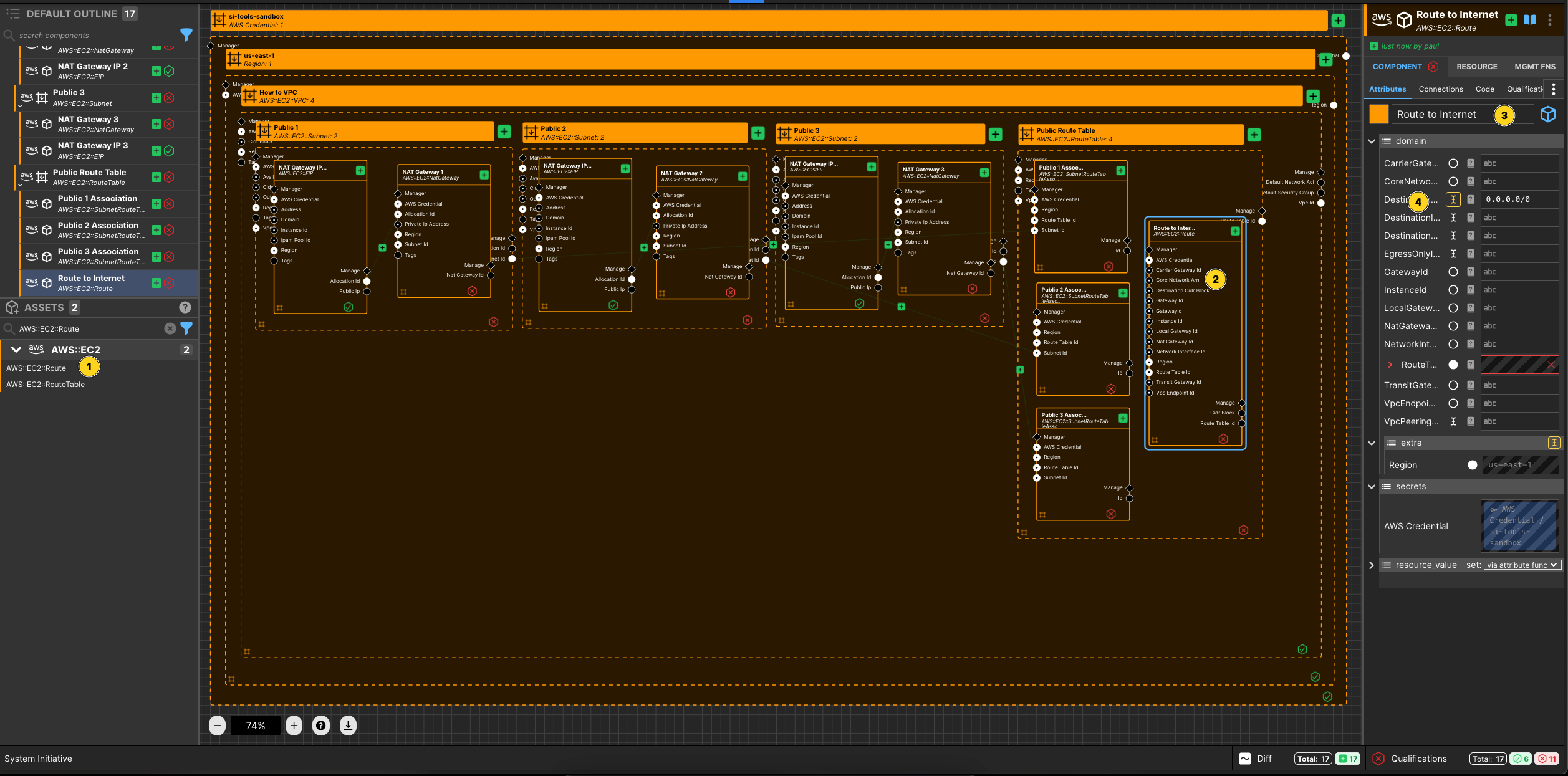Click green plus on Public Route Table frame
The image size is (1568, 776).
[1254, 135]
